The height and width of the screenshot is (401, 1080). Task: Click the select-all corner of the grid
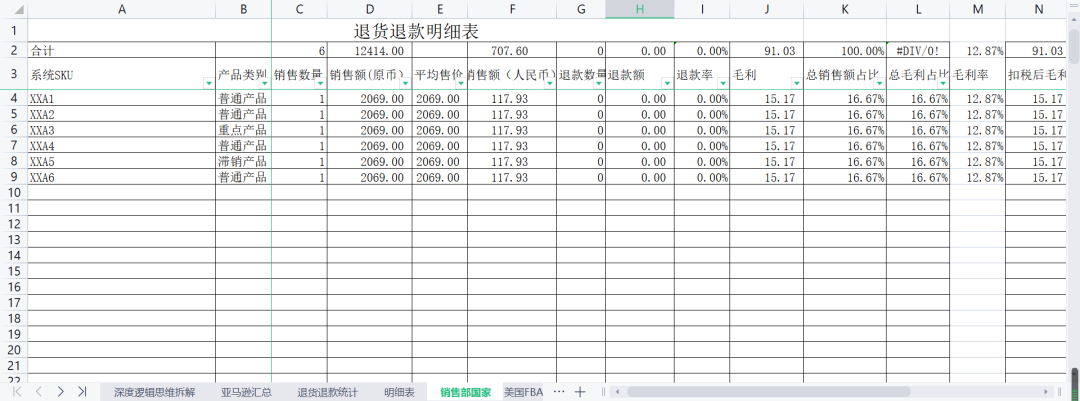coord(14,9)
